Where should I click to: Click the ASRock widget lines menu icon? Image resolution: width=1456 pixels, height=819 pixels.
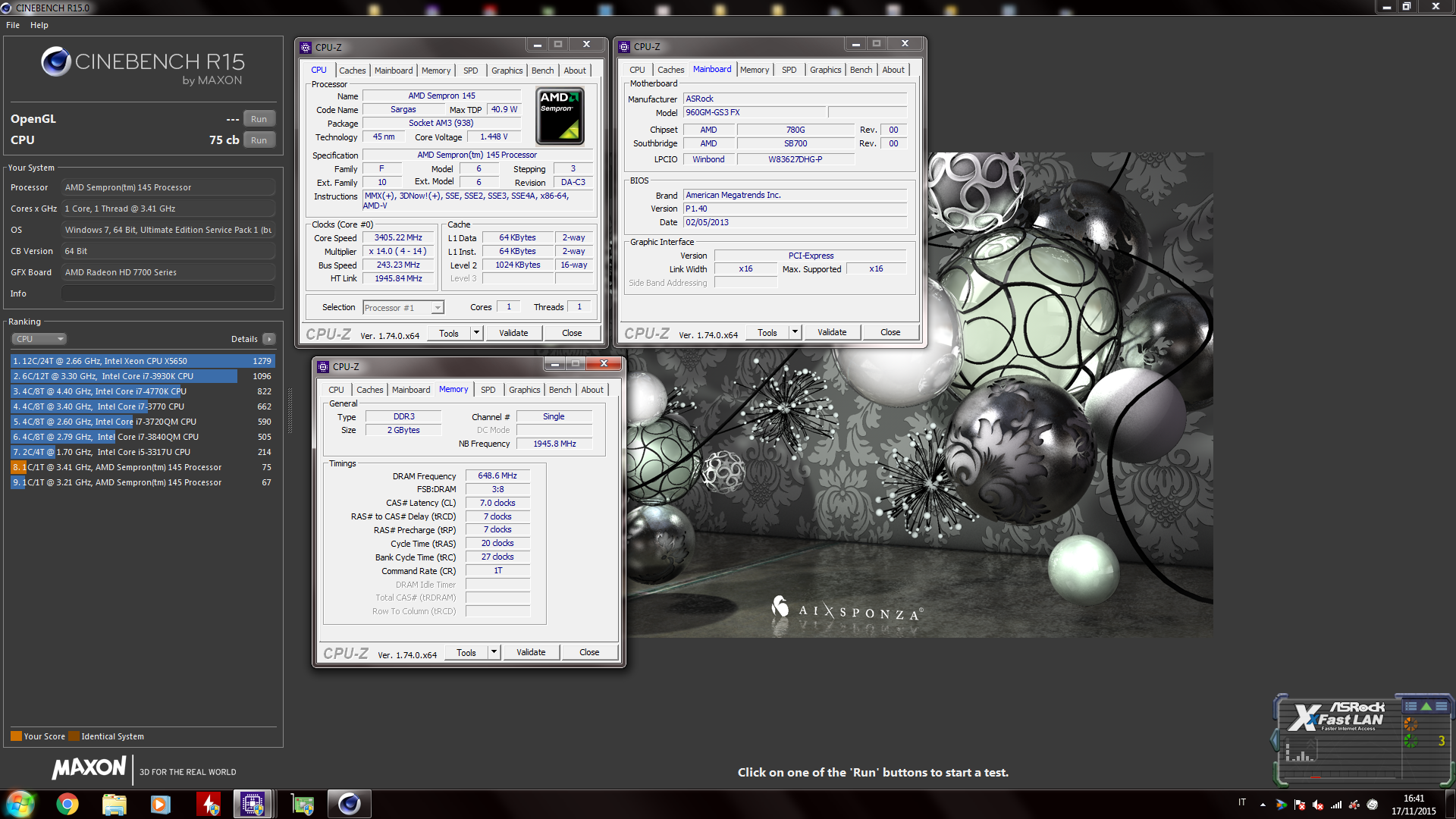pos(1441,706)
